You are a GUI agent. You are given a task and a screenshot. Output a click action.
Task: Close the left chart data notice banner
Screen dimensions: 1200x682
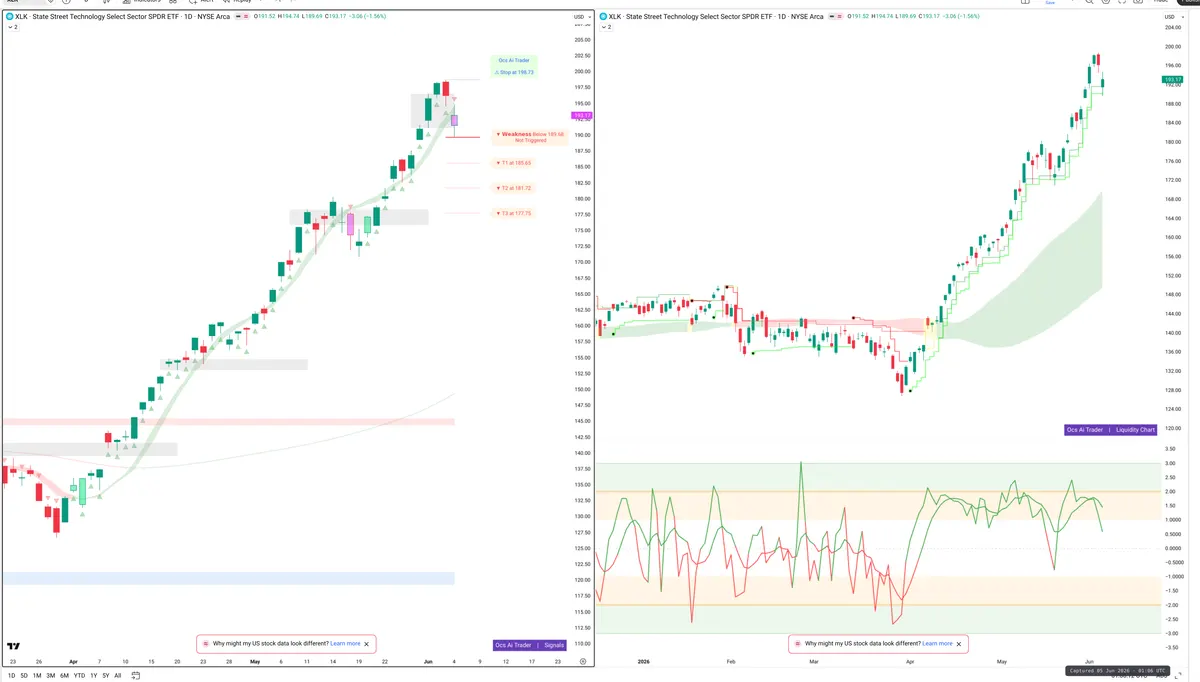pyautogui.click(x=367, y=644)
